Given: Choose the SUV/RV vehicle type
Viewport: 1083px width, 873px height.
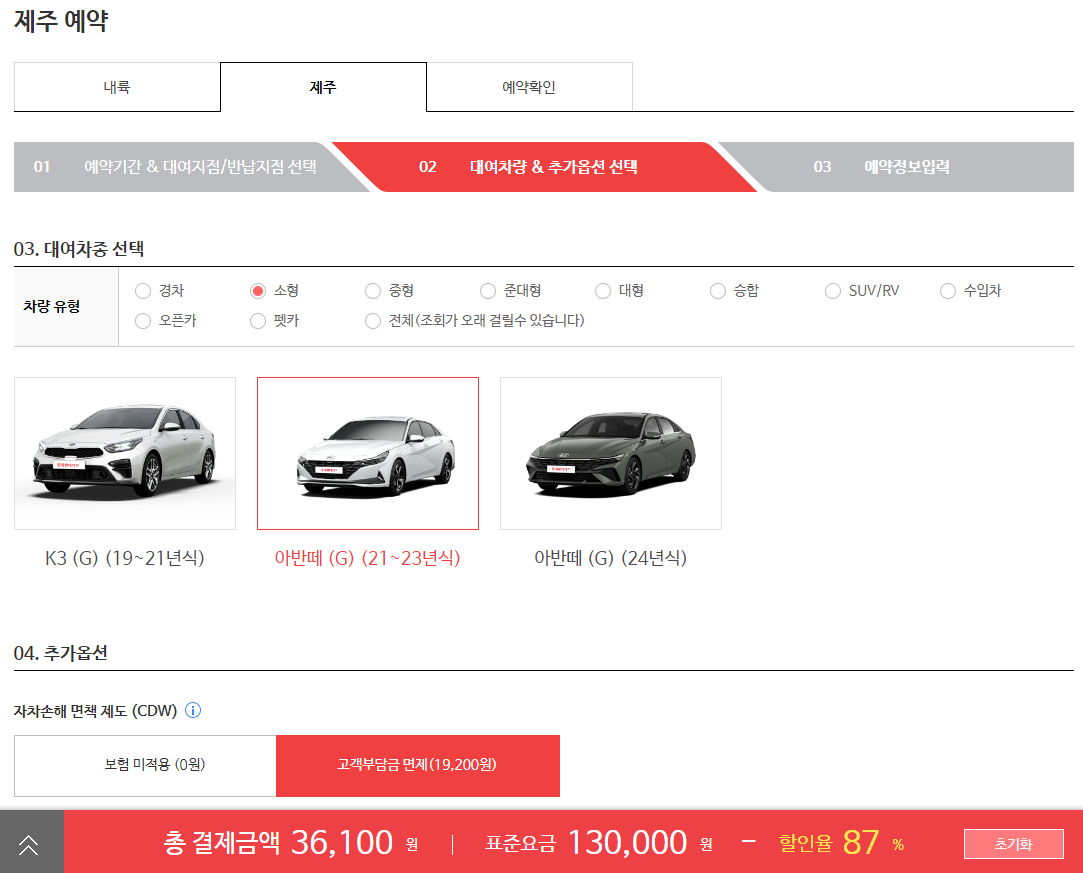Looking at the screenshot, I should click(833, 291).
